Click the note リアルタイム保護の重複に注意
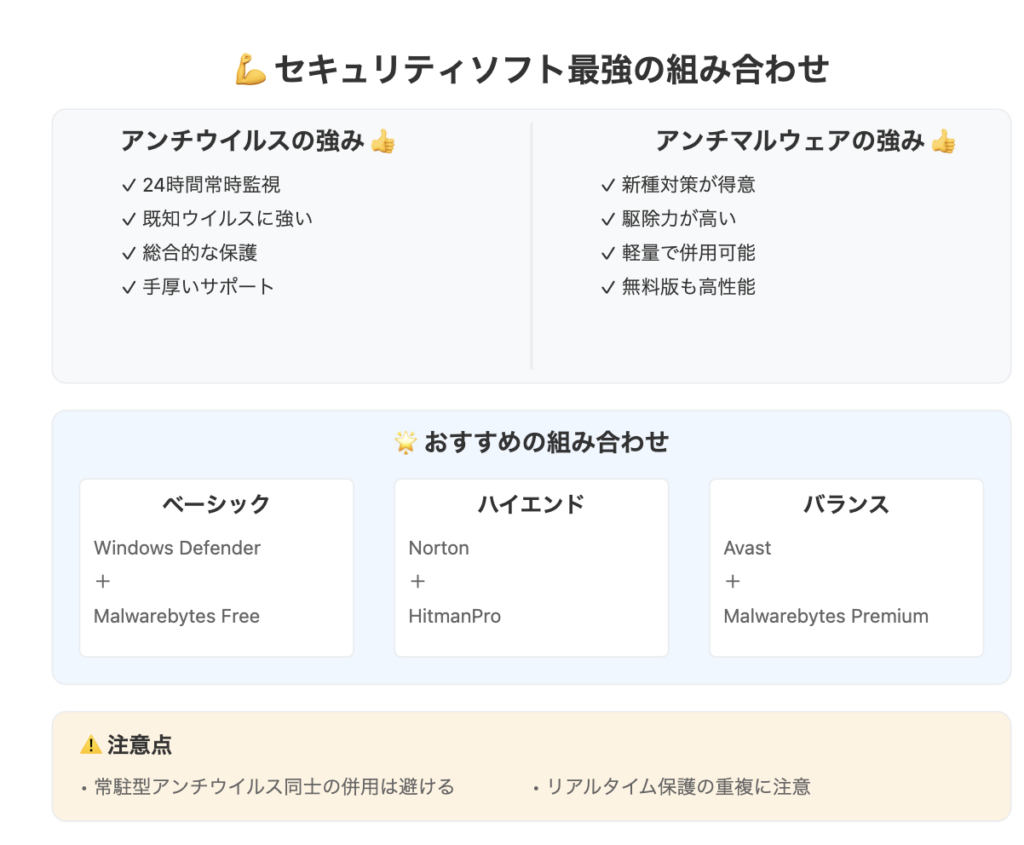This screenshot has height=845, width=1024. click(x=678, y=787)
